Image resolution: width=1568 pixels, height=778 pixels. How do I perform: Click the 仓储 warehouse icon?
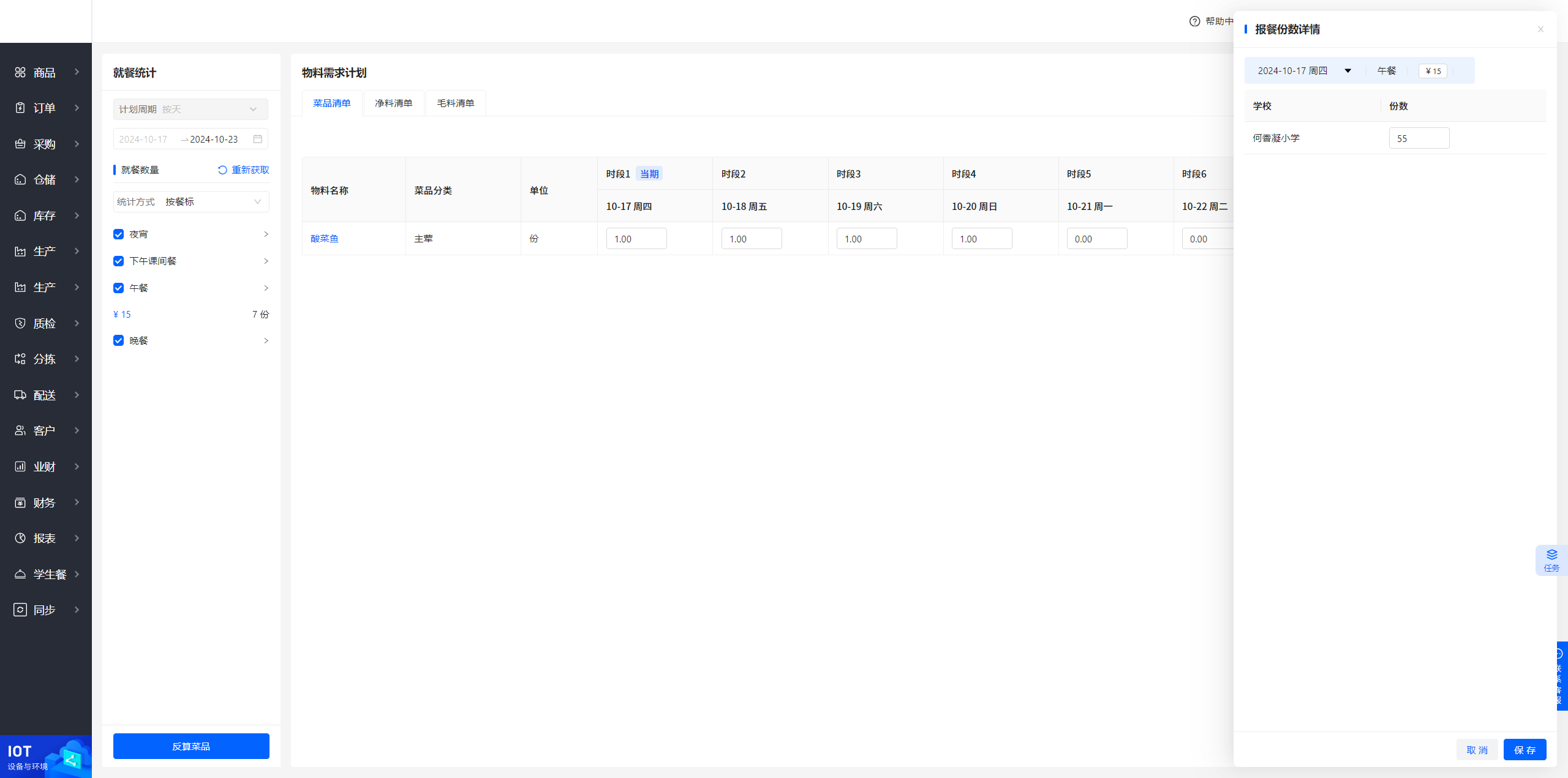[x=20, y=179]
